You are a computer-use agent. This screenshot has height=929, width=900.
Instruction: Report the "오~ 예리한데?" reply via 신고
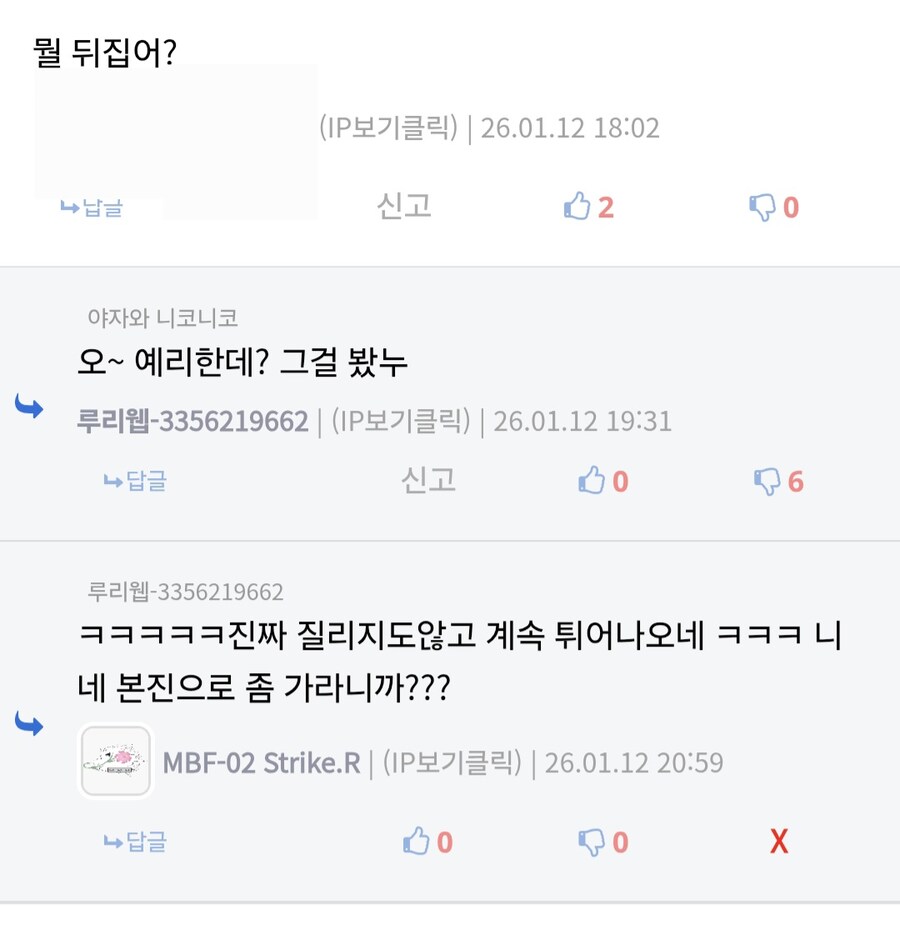(428, 481)
